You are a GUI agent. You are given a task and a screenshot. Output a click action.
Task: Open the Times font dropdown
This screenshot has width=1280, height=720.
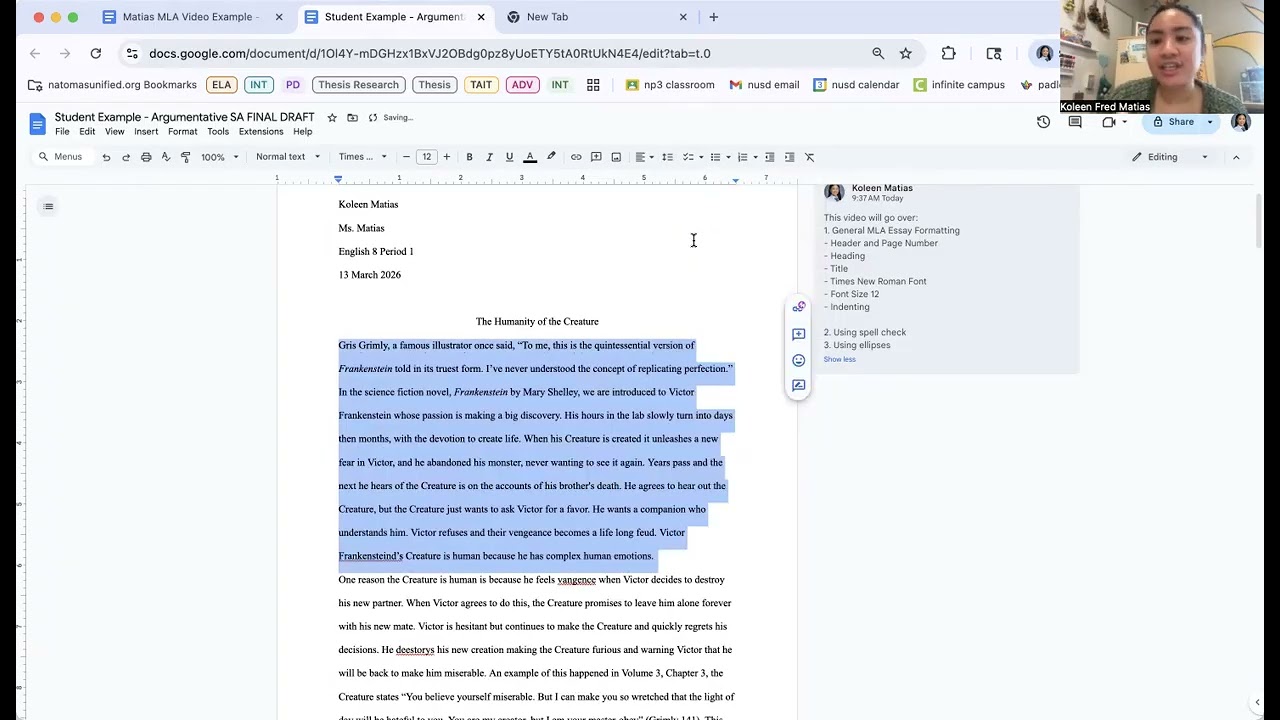tap(362, 157)
